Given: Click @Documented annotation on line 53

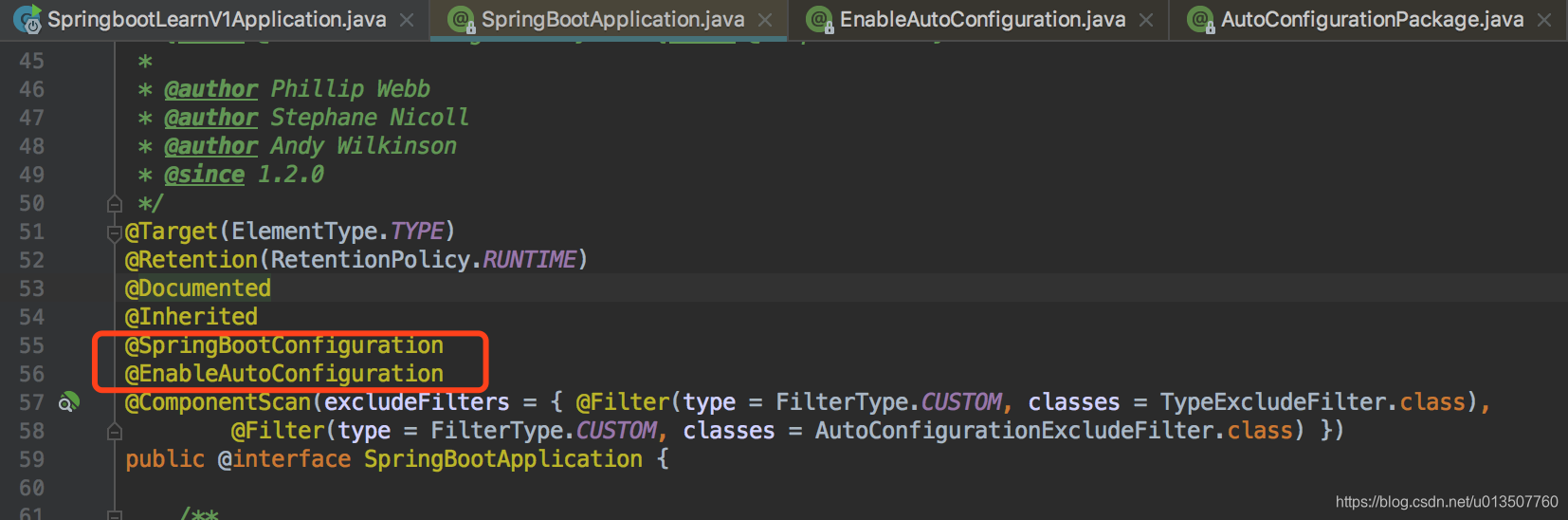Looking at the screenshot, I should 198,288.
